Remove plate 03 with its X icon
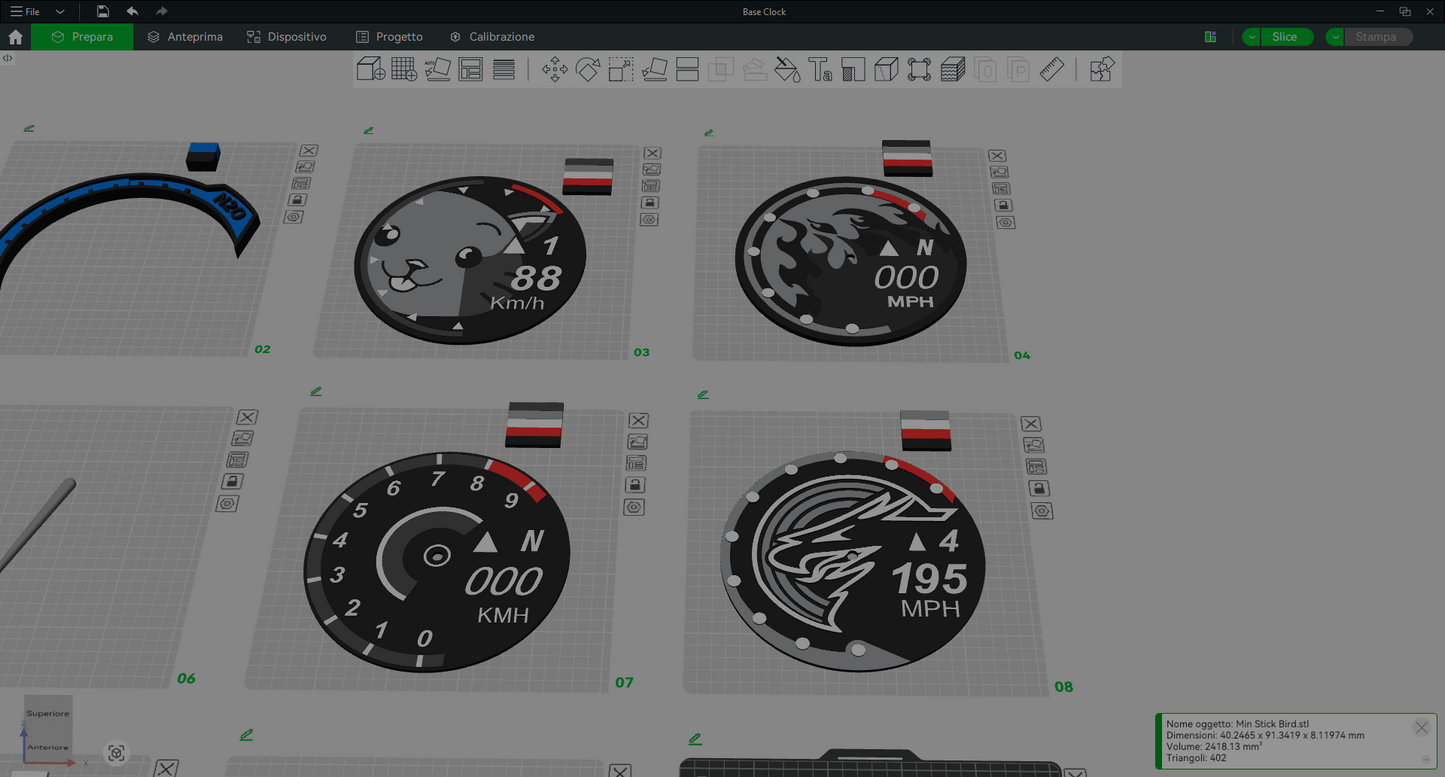The height and width of the screenshot is (777, 1445). pos(652,153)
